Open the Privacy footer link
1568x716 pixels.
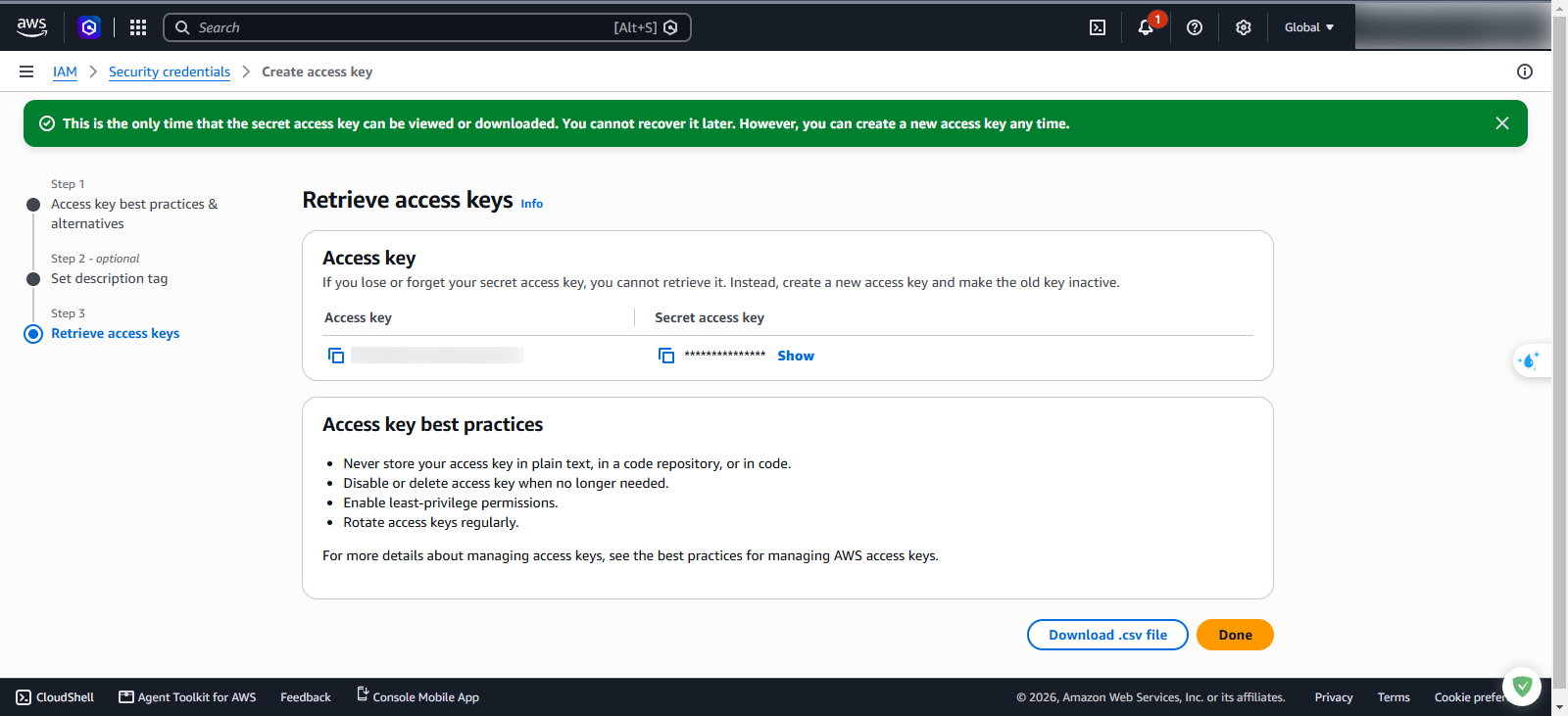pyautogui.click(x=1334, y=697)
